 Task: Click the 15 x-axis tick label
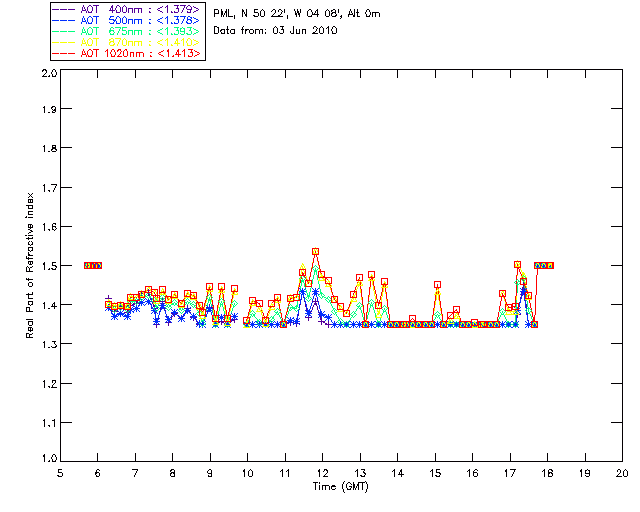[435, 473]
